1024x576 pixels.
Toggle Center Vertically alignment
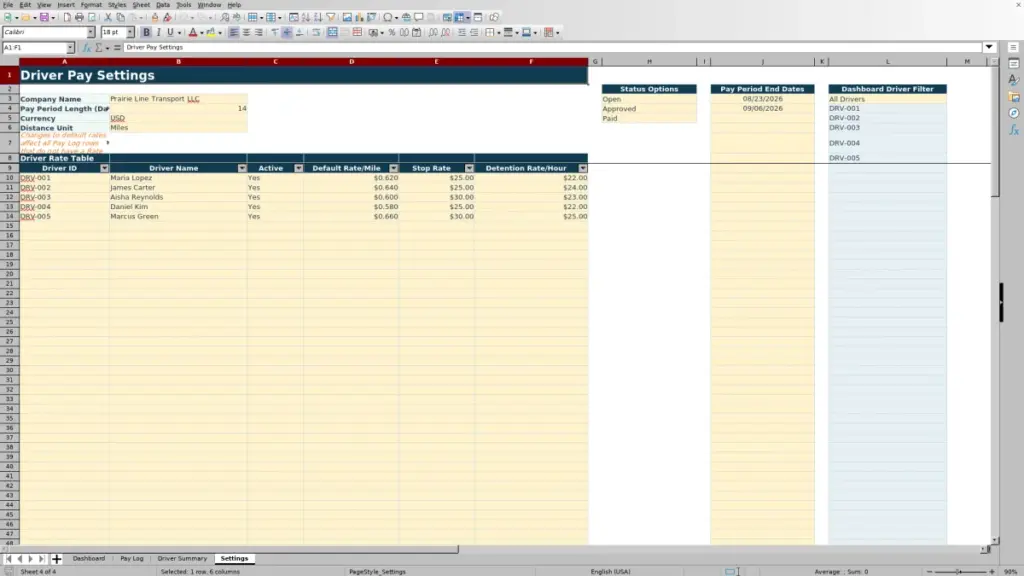pos(287,32)
